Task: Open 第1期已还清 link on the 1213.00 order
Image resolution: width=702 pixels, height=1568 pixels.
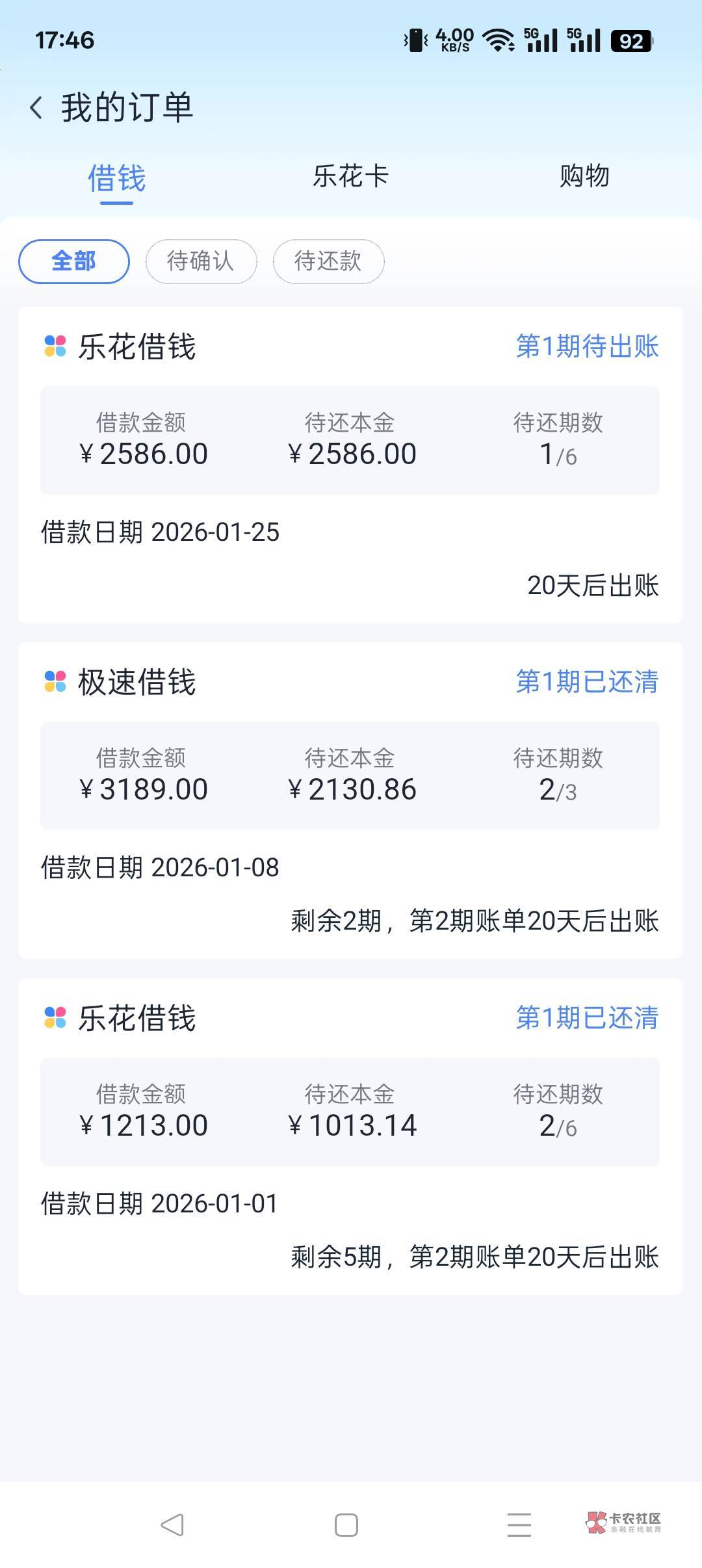Action: tap(587, 1017)
